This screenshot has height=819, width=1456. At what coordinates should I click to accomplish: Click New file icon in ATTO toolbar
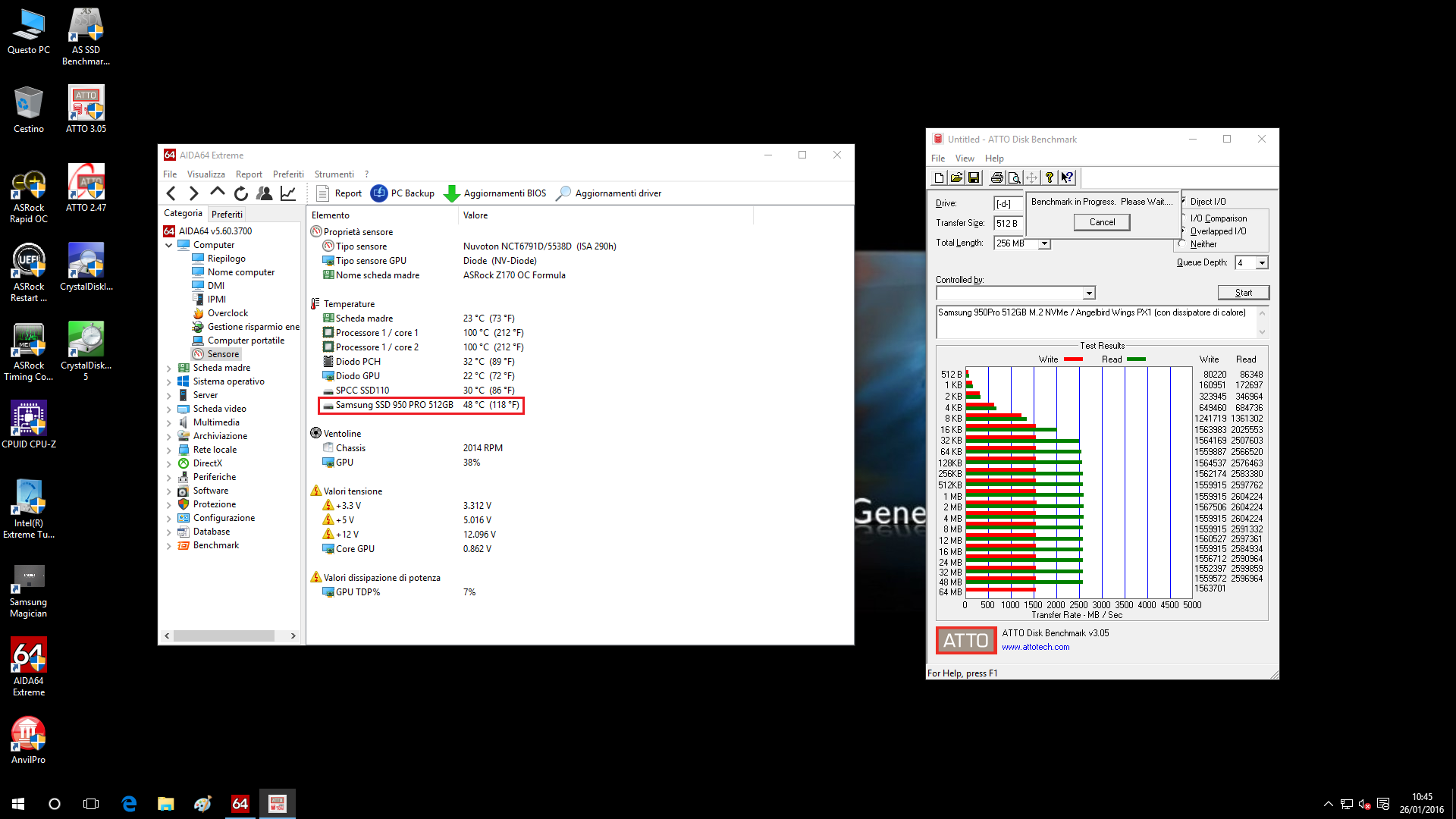(x=940, y=177)
